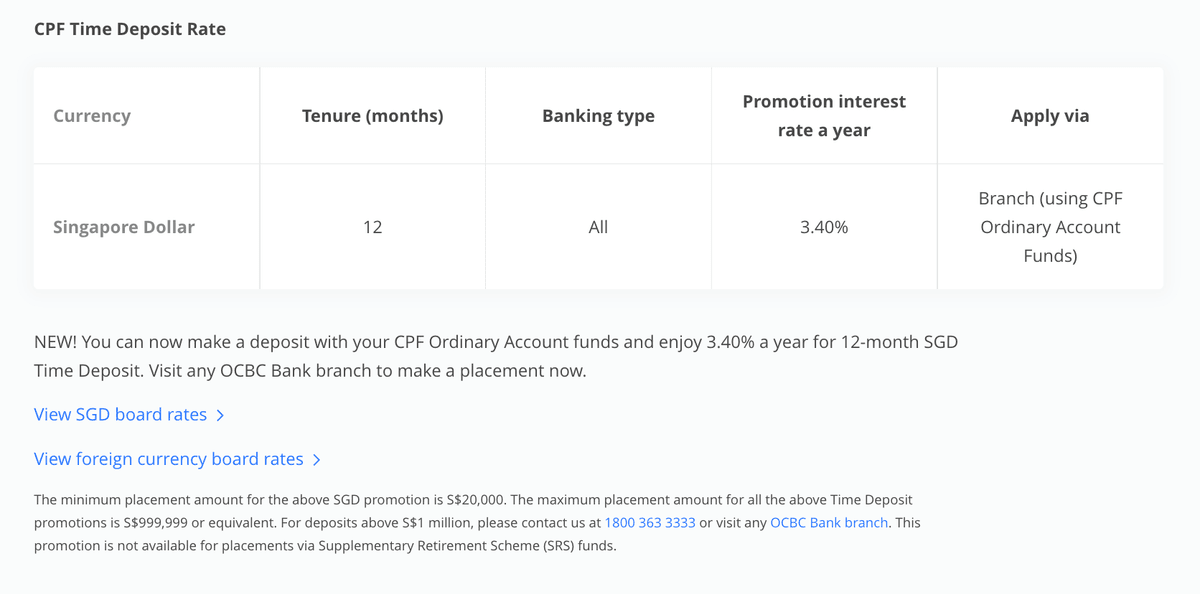Open the OCBC Bank branch locator link
This screenshot has height=594, width=1200.
point(829,522)
